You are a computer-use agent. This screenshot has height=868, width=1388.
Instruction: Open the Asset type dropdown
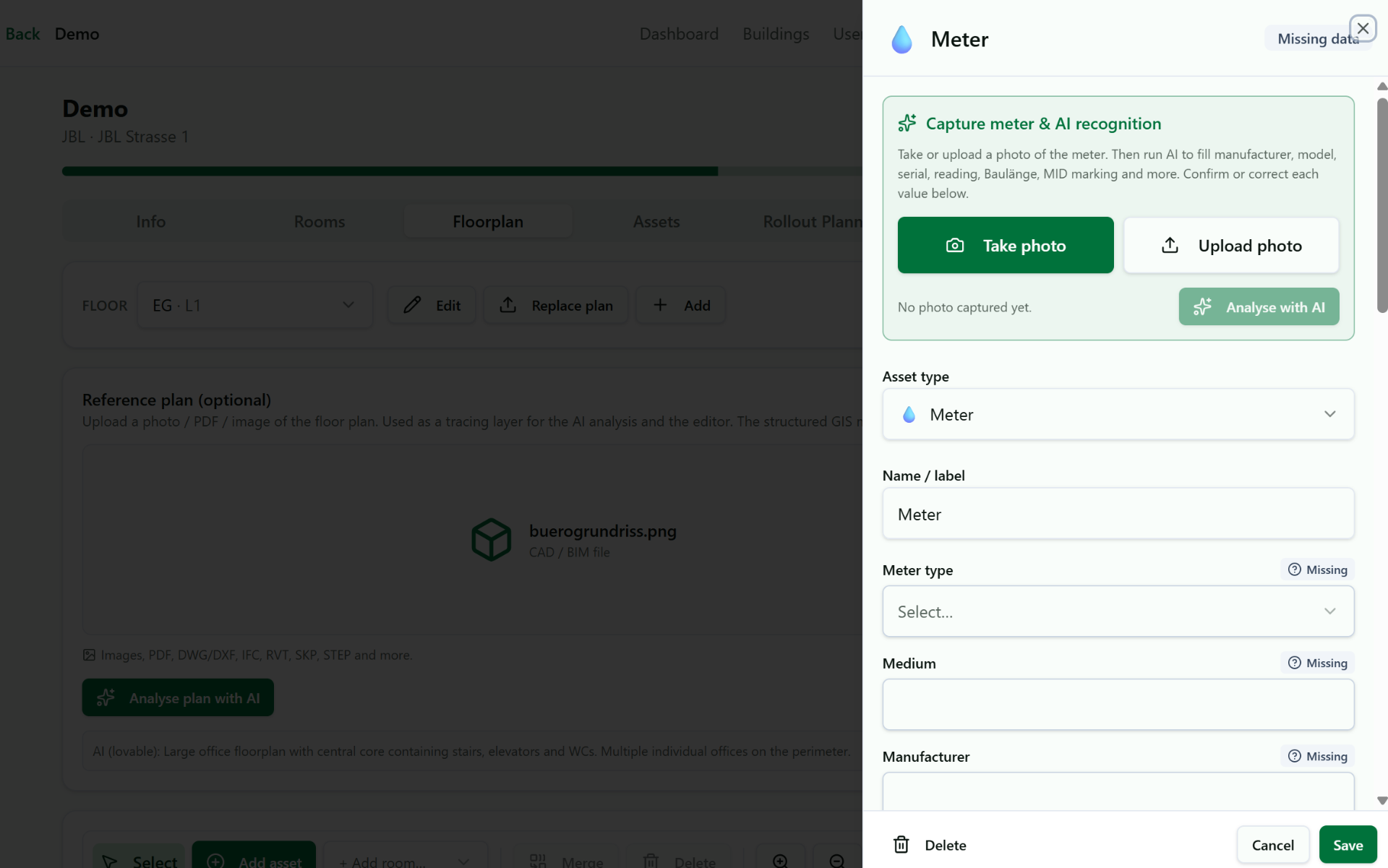click(x=1118, y=414)
